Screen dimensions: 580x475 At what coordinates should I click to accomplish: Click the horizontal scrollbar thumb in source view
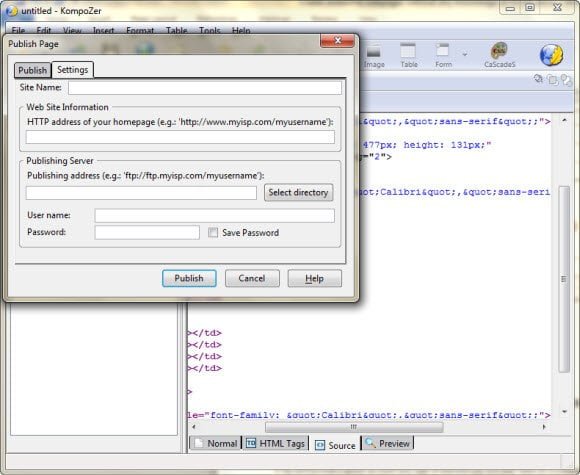coord(354,427)
